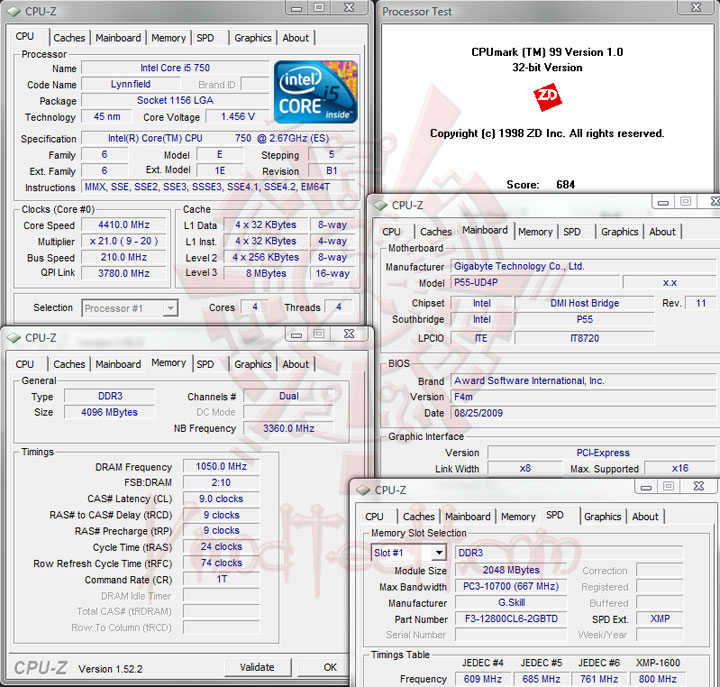Screen dimensions: 720x687
Task: Click BIOS Version value F4m
Action: (x=584, y=397)
